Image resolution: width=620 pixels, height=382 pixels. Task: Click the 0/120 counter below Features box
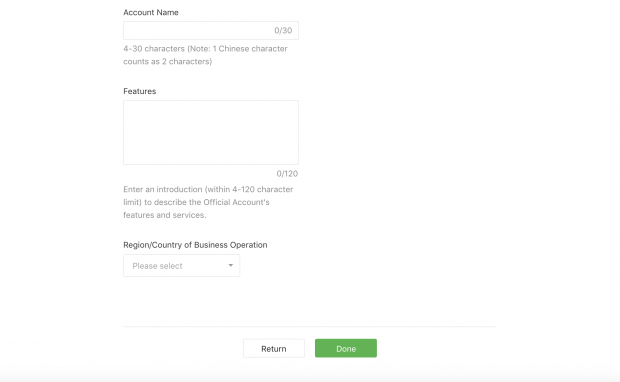[x=287, y=174]
